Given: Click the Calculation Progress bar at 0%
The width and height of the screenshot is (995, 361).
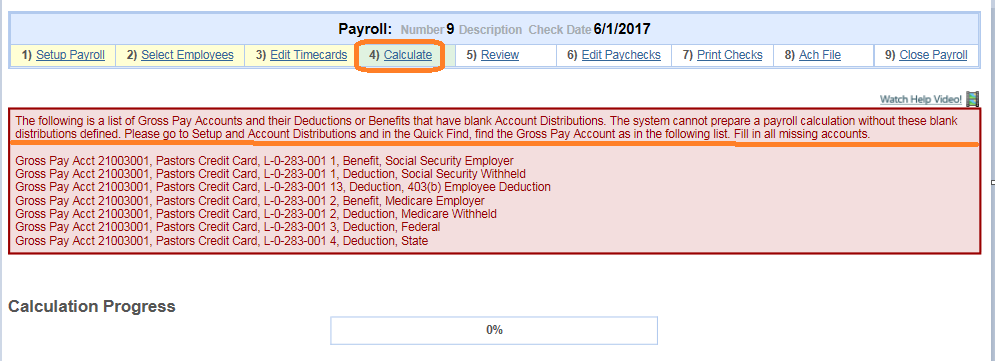Looking at the screenshot, I should click(494, 330).
